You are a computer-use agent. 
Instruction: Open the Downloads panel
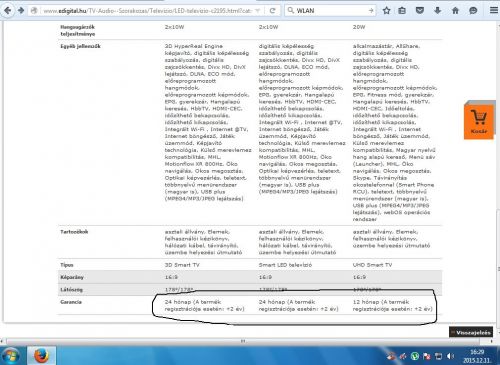[x=438, y=11]
